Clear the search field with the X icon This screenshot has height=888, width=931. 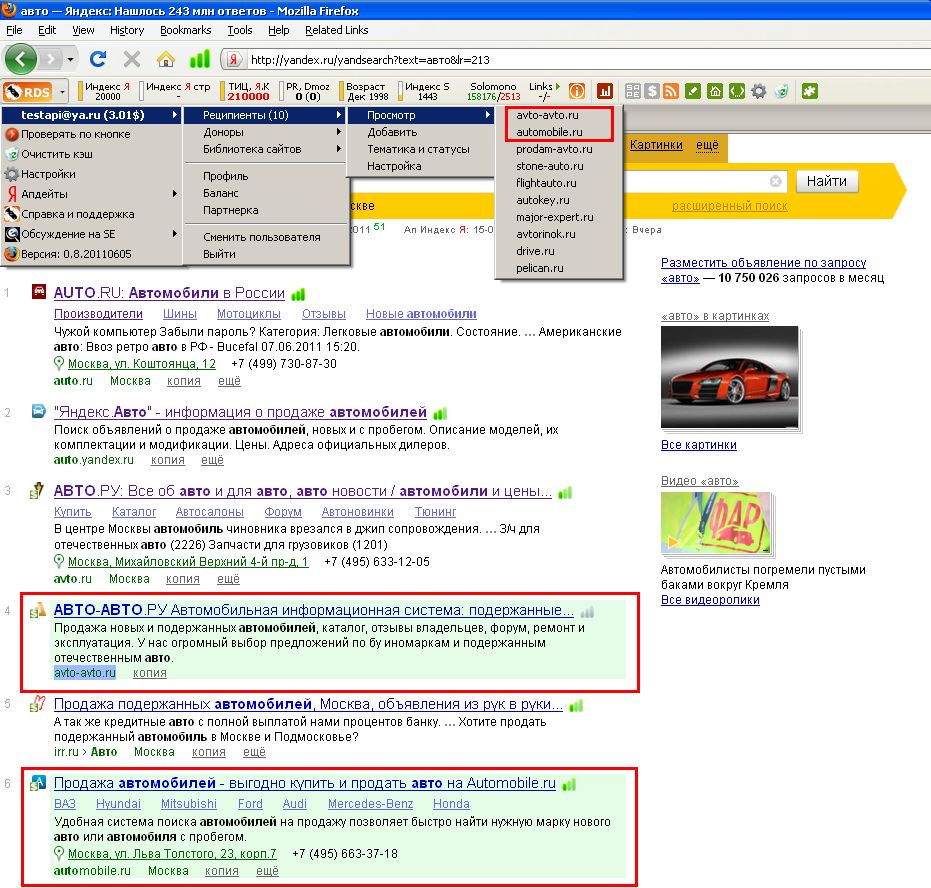[775, 181]
